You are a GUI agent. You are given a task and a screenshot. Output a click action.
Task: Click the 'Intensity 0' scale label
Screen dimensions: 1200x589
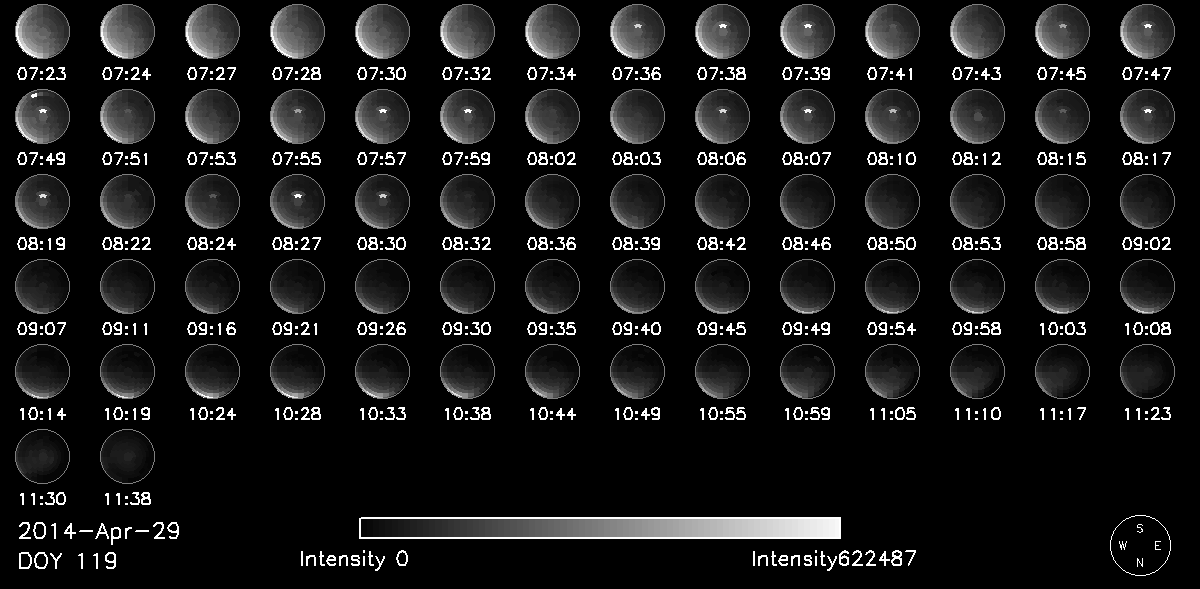(354, 560)
